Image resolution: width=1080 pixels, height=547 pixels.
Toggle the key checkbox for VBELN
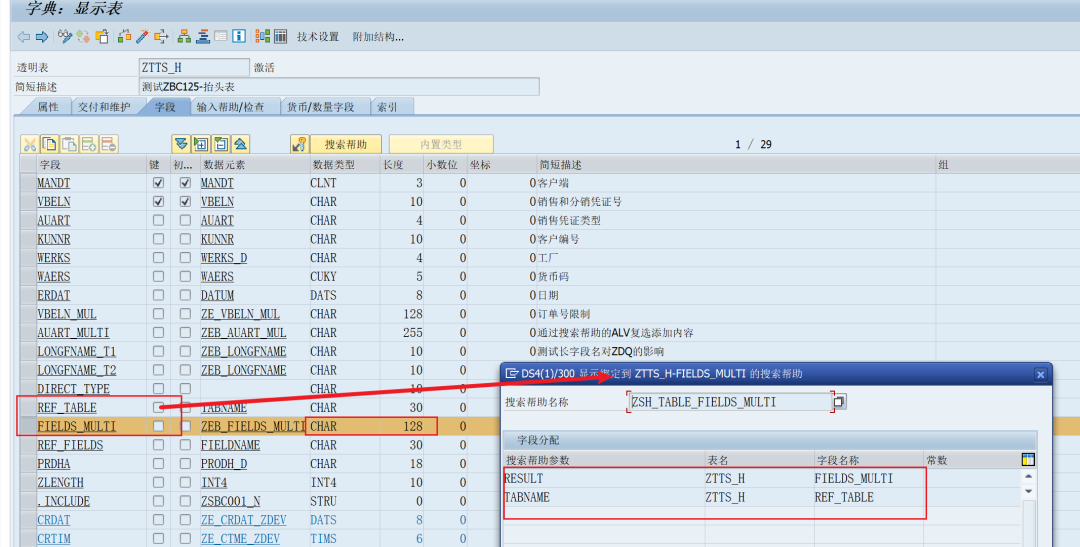click(158, 202)
